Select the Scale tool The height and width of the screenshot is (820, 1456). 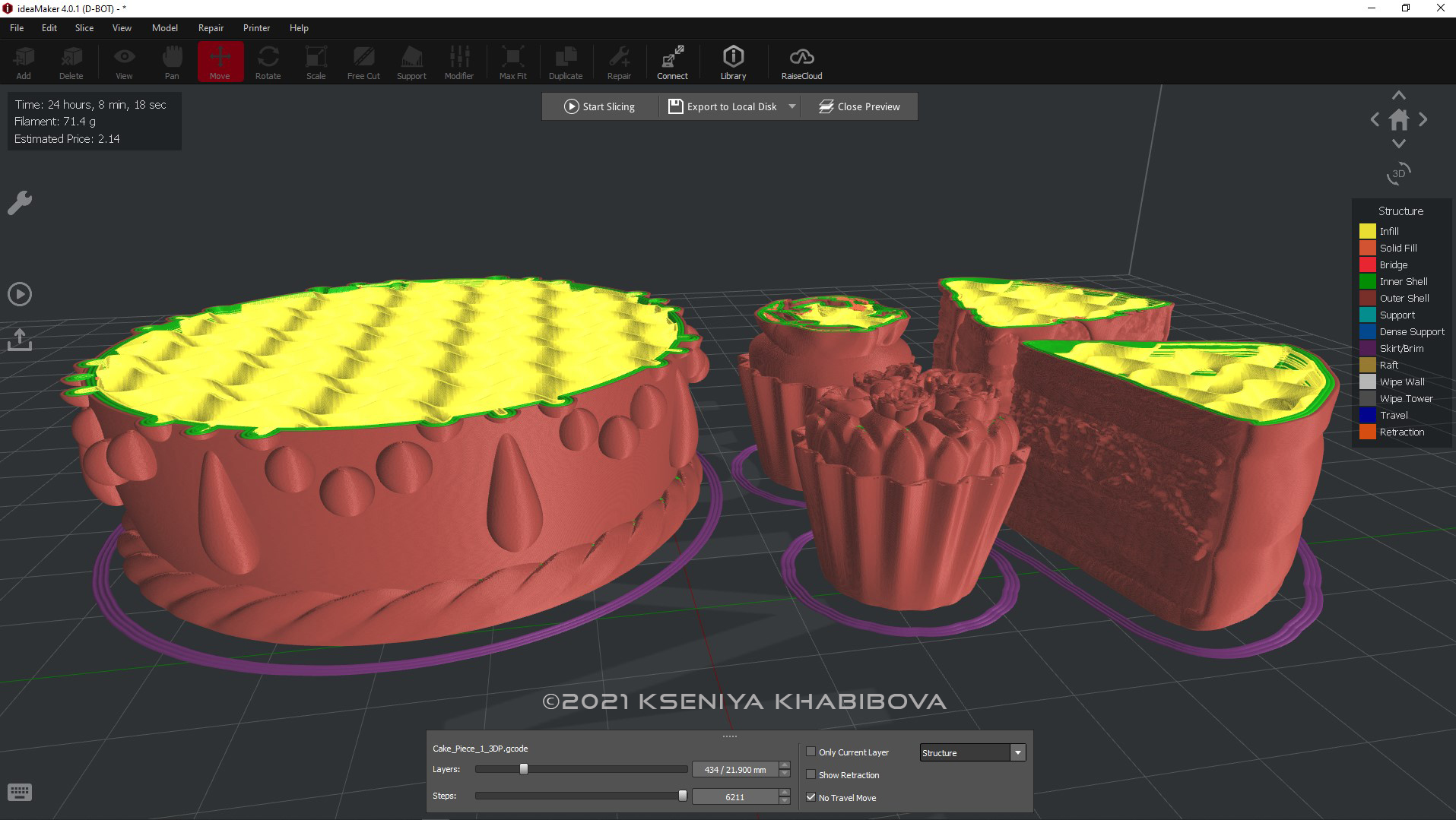tap(316, 61)
